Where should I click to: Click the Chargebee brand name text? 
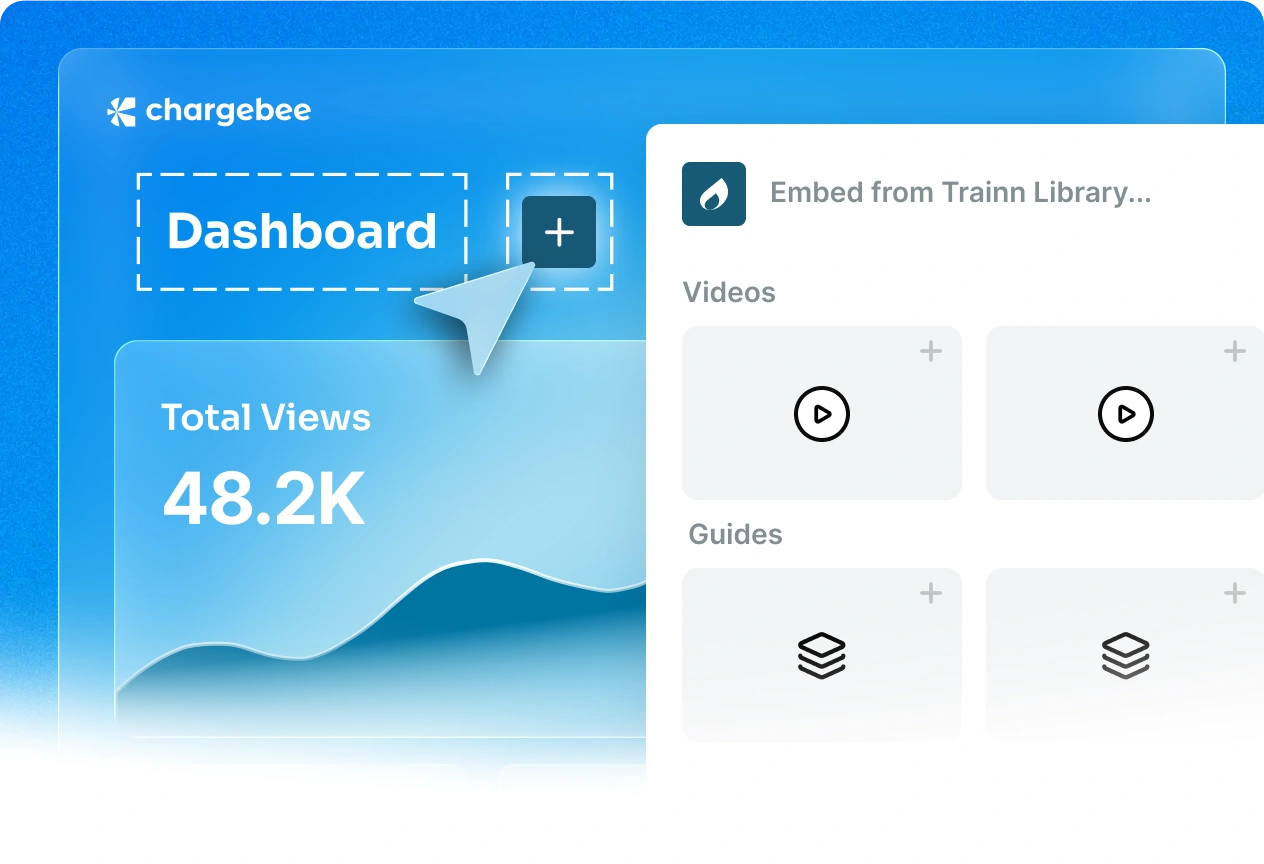coord(228,111)
